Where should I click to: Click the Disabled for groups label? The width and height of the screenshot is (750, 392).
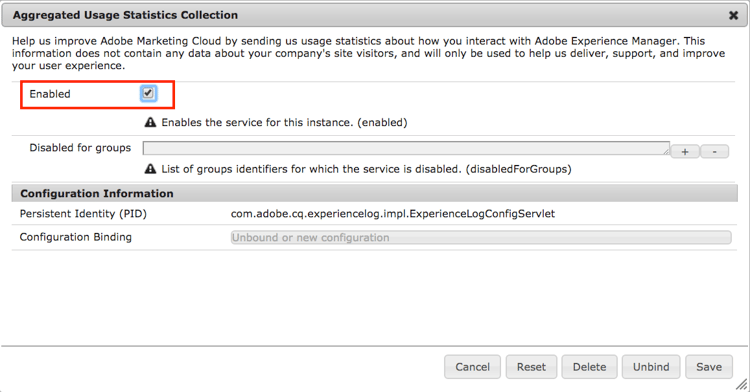tap(80, 148)
